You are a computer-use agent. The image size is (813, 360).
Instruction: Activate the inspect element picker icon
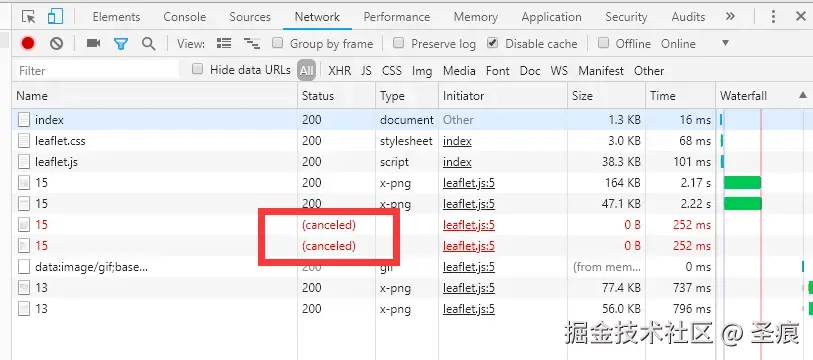(29, 17)
